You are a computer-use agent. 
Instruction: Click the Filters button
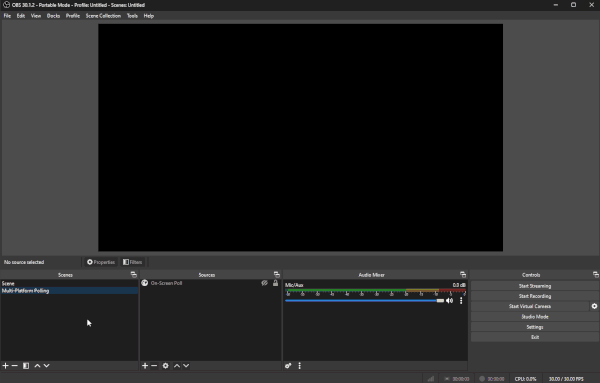tap(132, 262)
